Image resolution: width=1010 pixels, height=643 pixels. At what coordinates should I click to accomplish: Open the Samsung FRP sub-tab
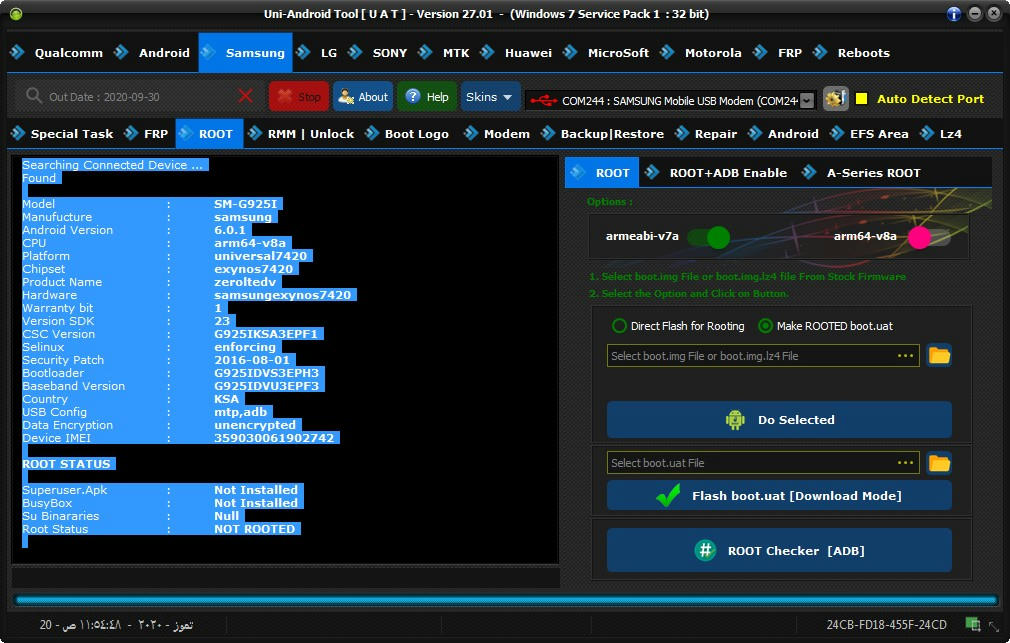click(146, 134)
